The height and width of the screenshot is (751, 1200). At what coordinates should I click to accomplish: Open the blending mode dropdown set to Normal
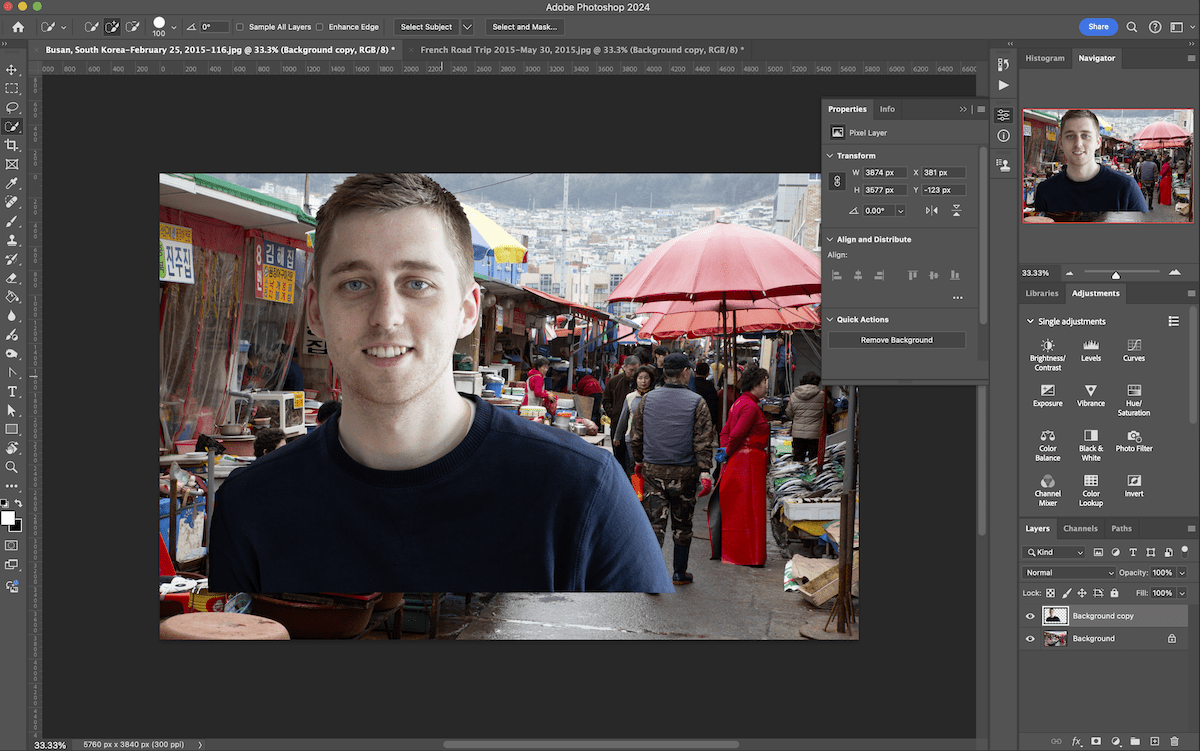click(1067, 572)
